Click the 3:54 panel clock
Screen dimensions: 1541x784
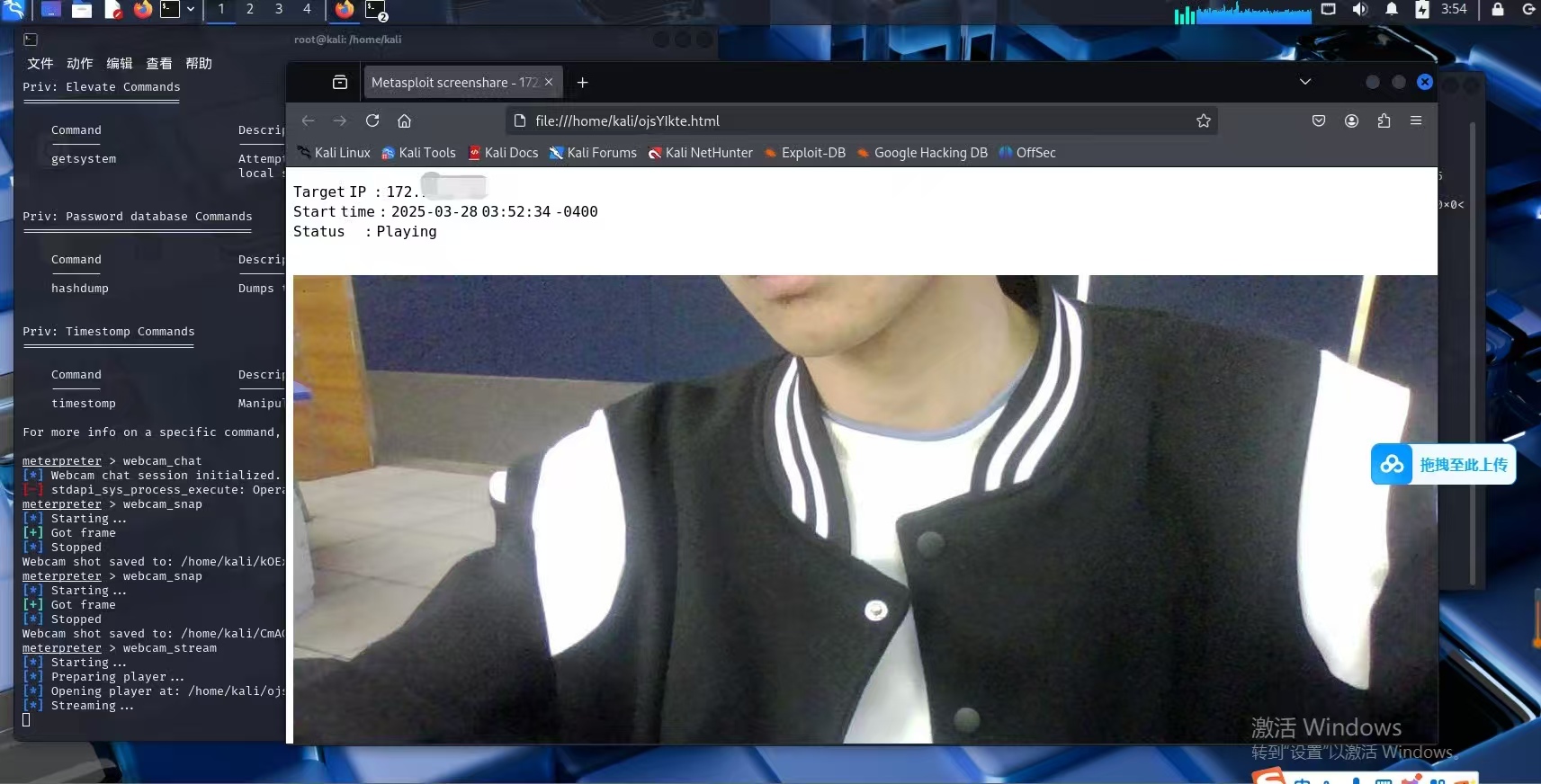tap(1454, 9)
